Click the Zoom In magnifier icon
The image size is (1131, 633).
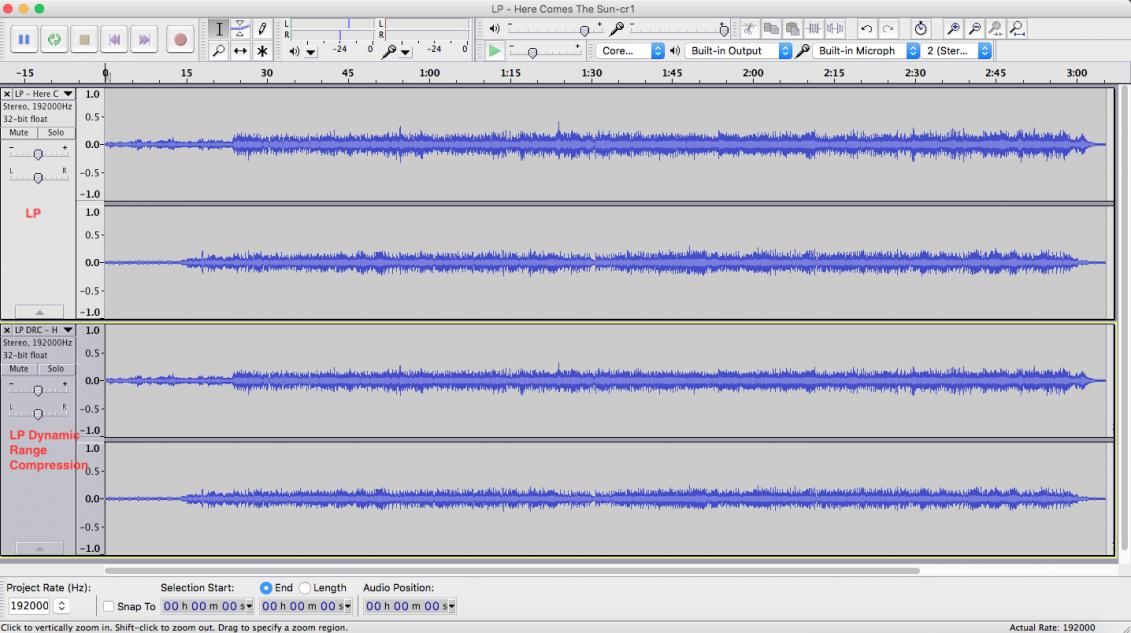click(x=953, y=29)
